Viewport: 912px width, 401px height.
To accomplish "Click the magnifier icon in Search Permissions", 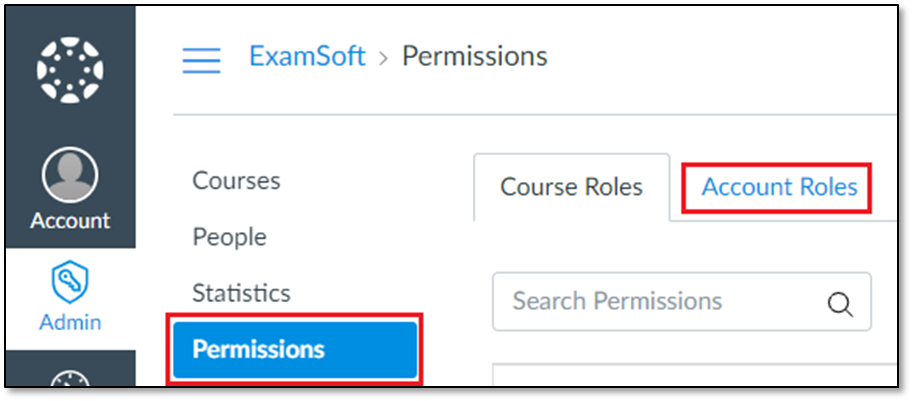I will click(x=840, y=304).
